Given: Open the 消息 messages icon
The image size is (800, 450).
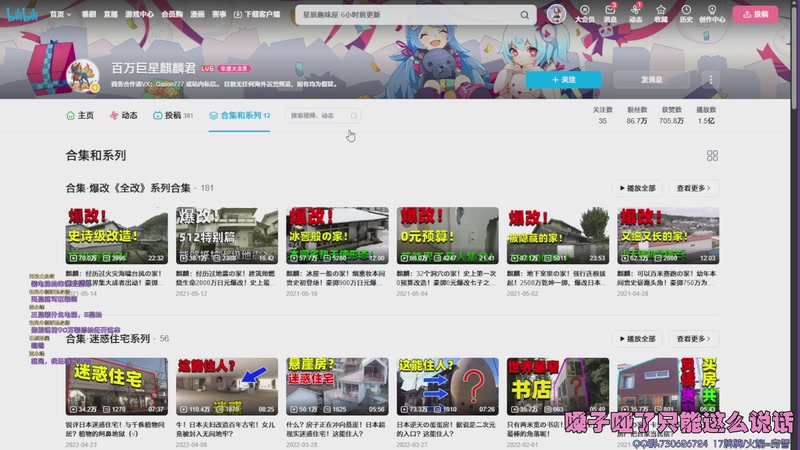Looking at the screenshot, I should pos(610,14).
